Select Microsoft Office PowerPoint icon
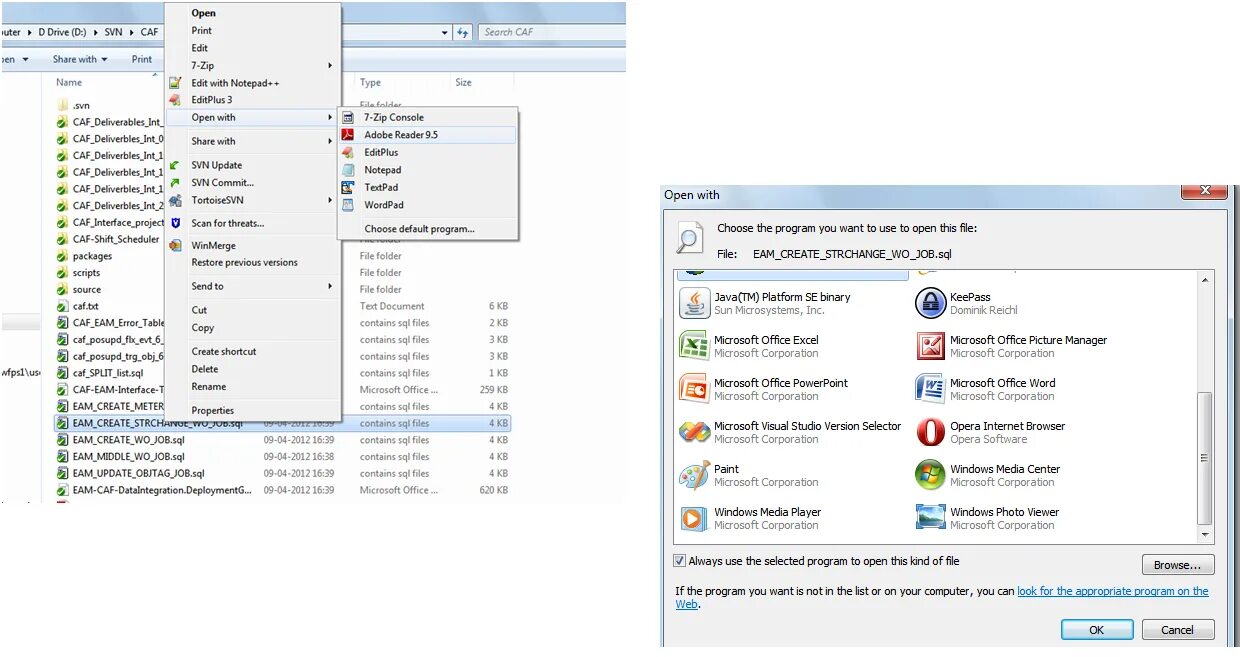Image resolution: width=1240 pixels, height=657 pixels. 694,389
